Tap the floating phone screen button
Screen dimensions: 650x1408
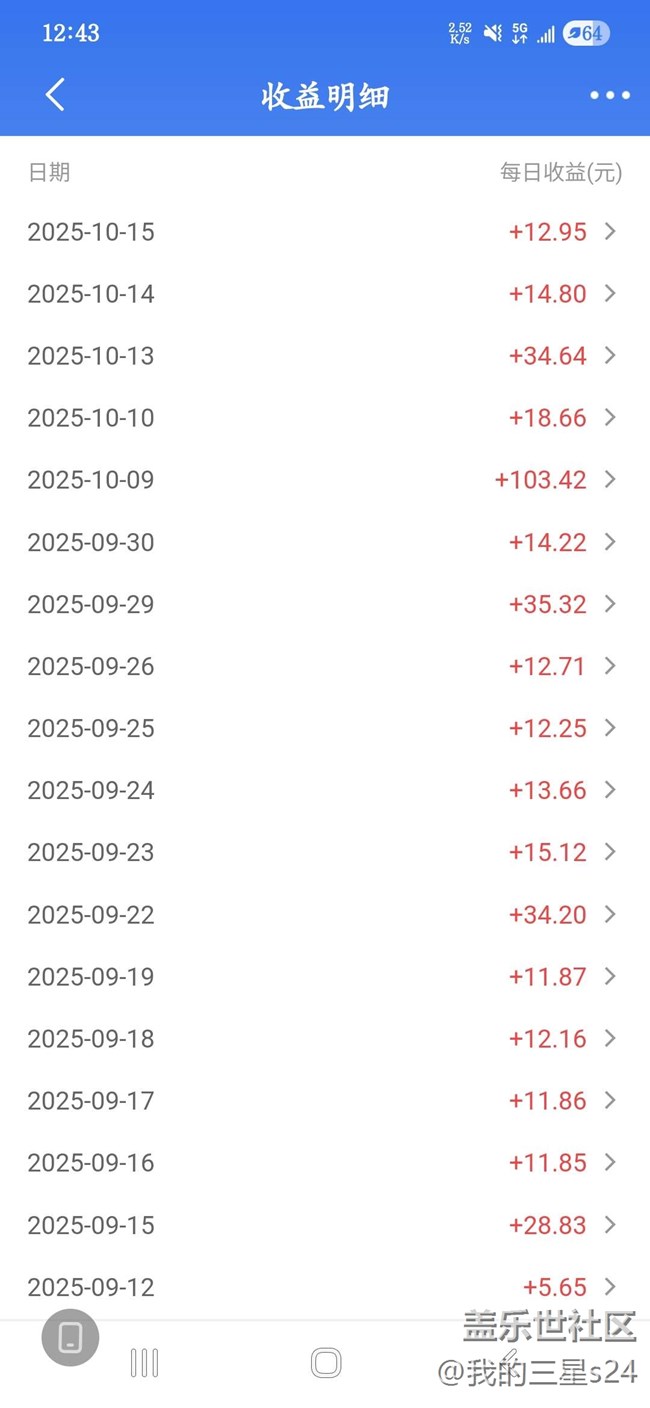click(x=70, y=1337)
